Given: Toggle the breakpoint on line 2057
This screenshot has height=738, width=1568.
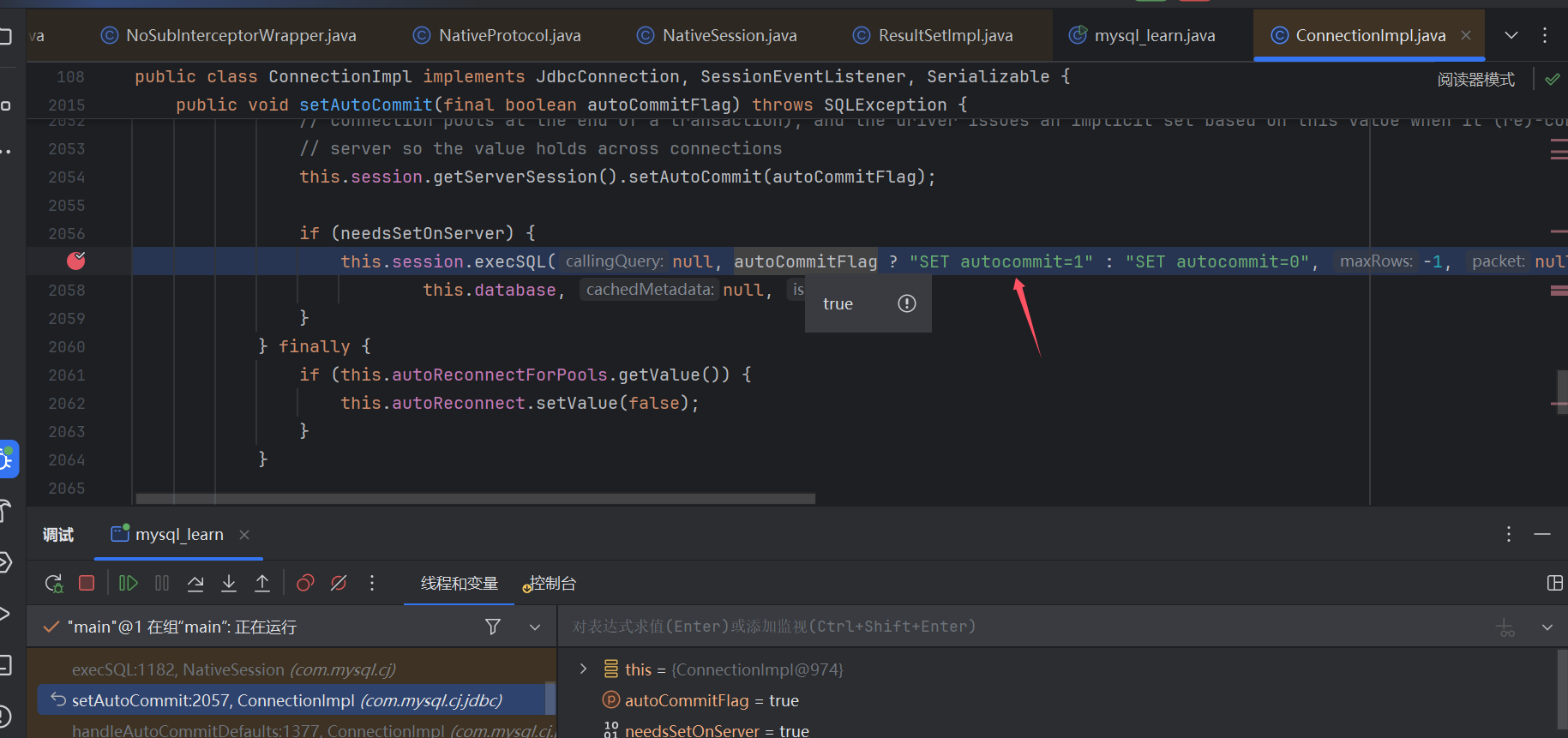Looking at the screenshot, I should pyautogui.click(x=76, y=261).
